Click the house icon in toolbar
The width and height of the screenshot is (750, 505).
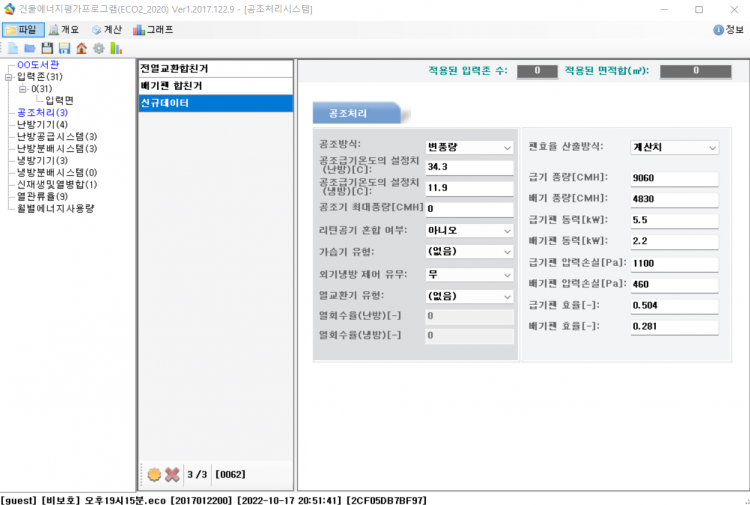pos(82,48)
